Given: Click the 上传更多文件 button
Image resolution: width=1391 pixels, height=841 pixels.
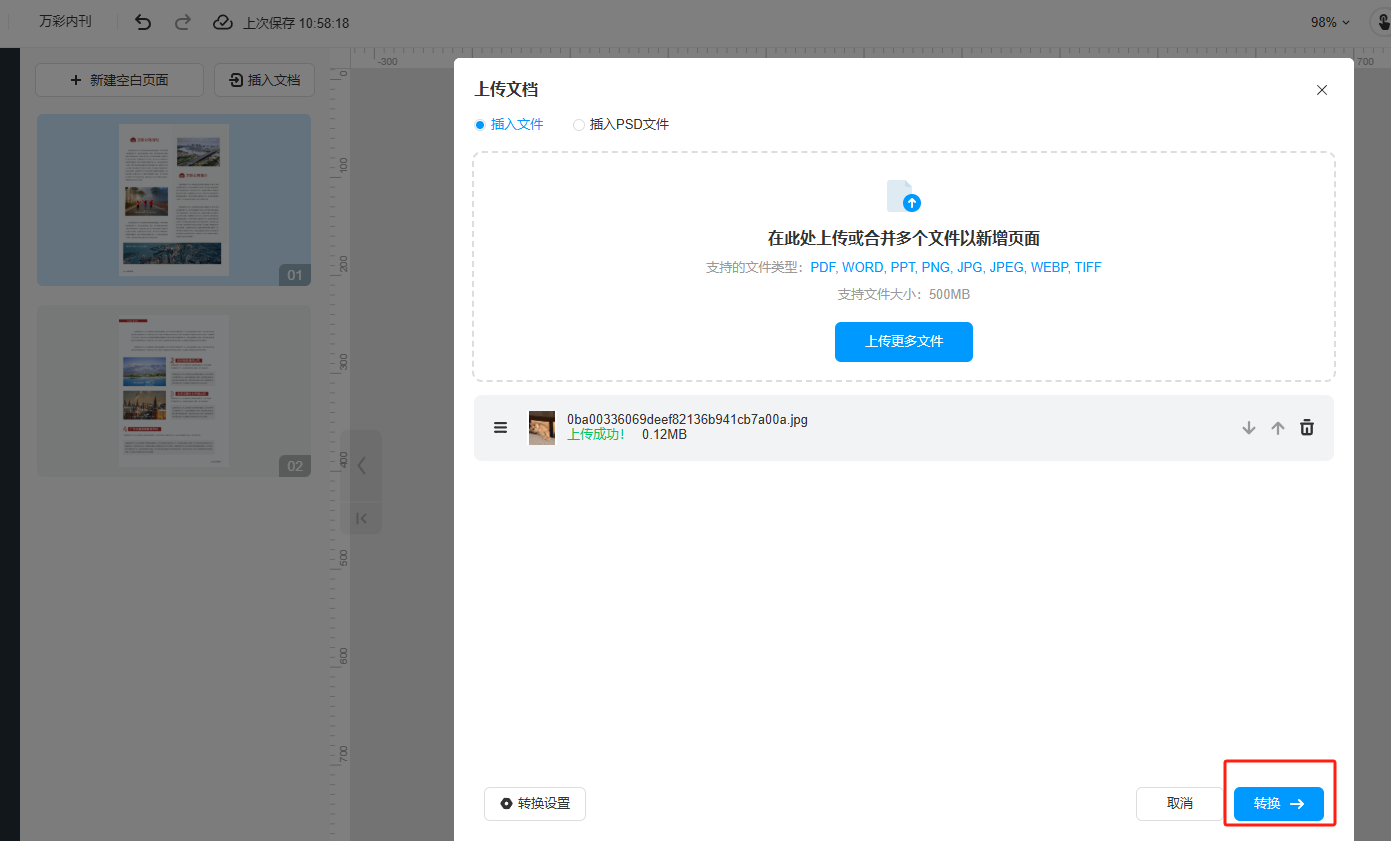Looking at the screenshot, I should (x=903, y=342).
